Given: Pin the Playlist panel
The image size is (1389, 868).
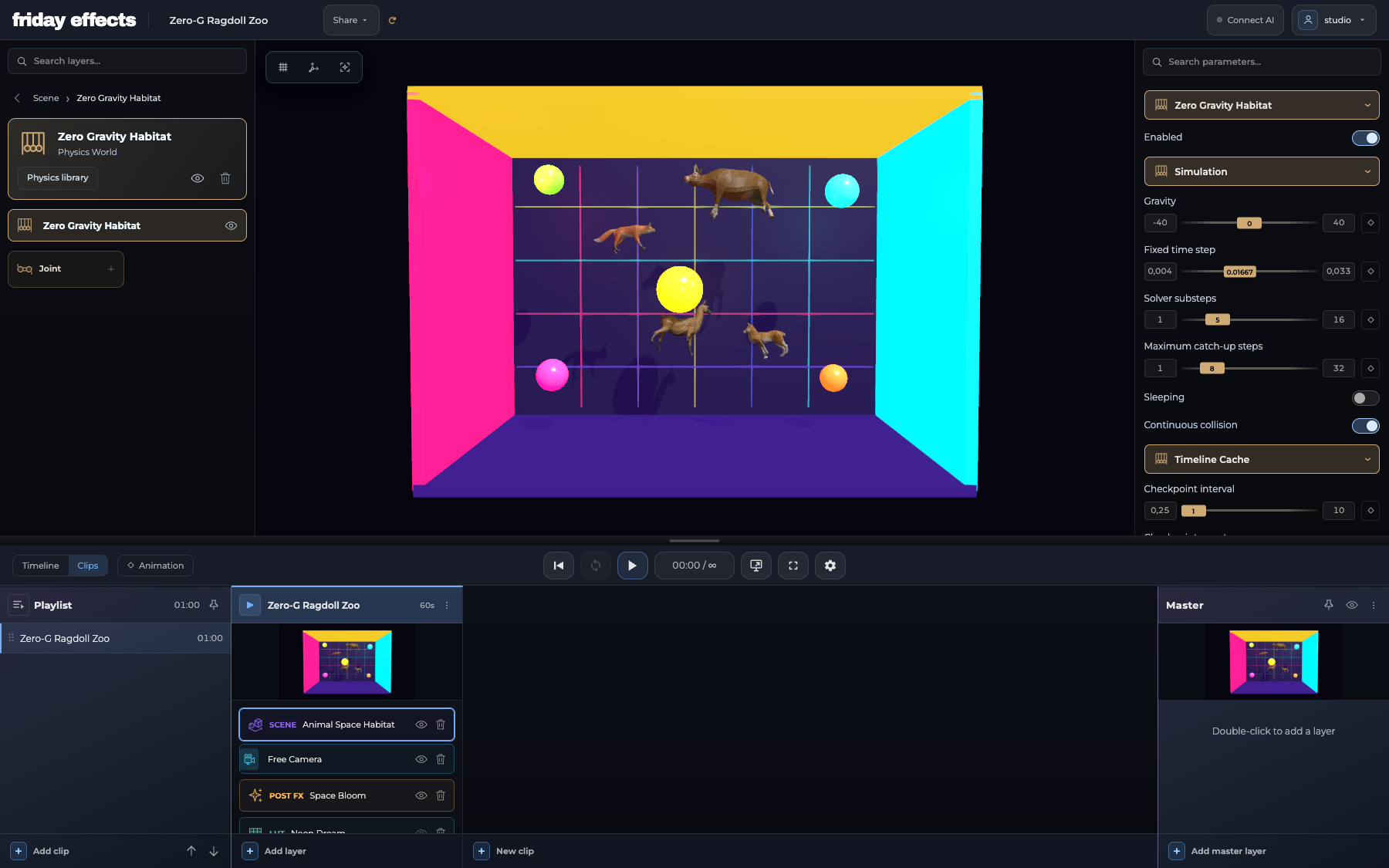Looking at the screenshot, I should pos(214,605).
